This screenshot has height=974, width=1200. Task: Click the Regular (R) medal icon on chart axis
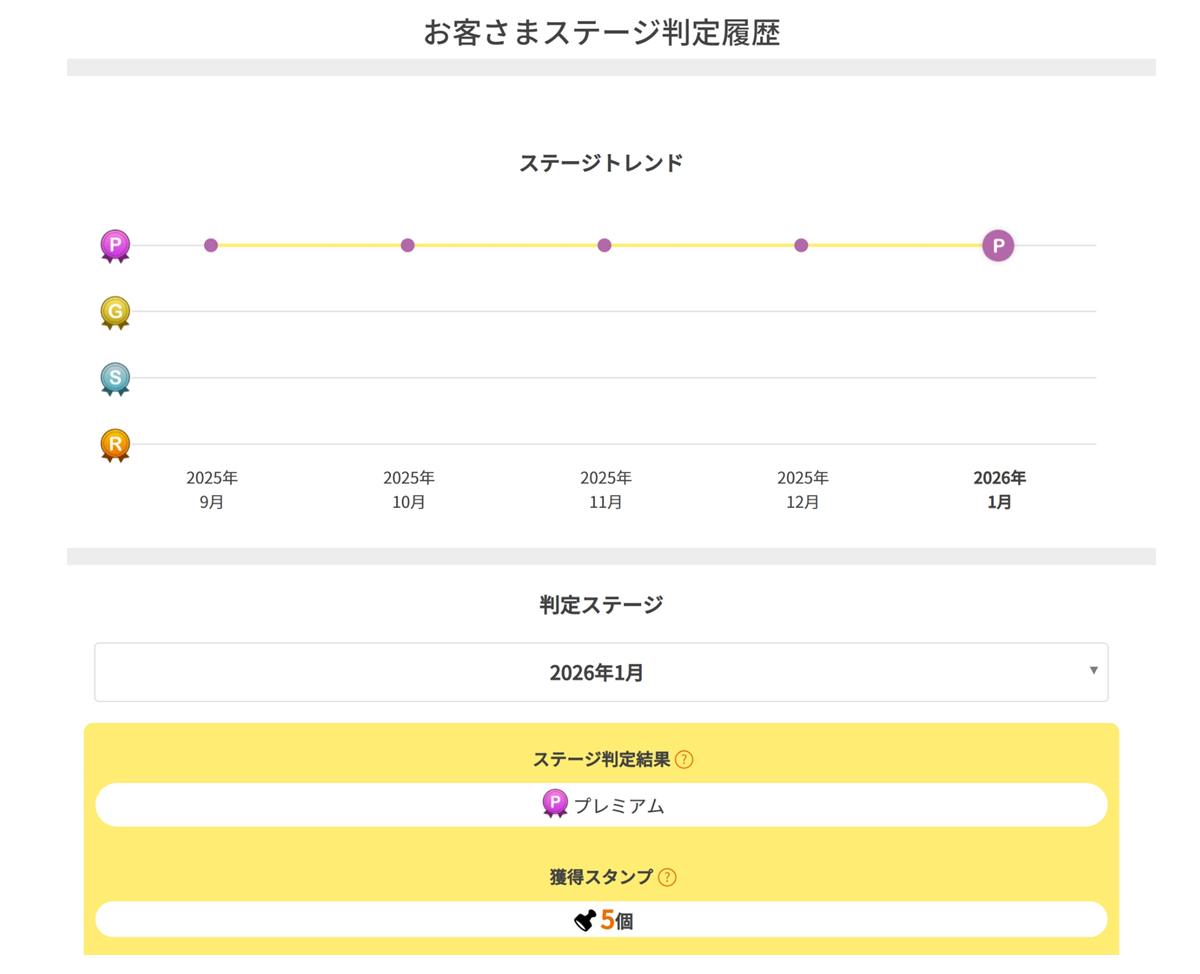115,444
